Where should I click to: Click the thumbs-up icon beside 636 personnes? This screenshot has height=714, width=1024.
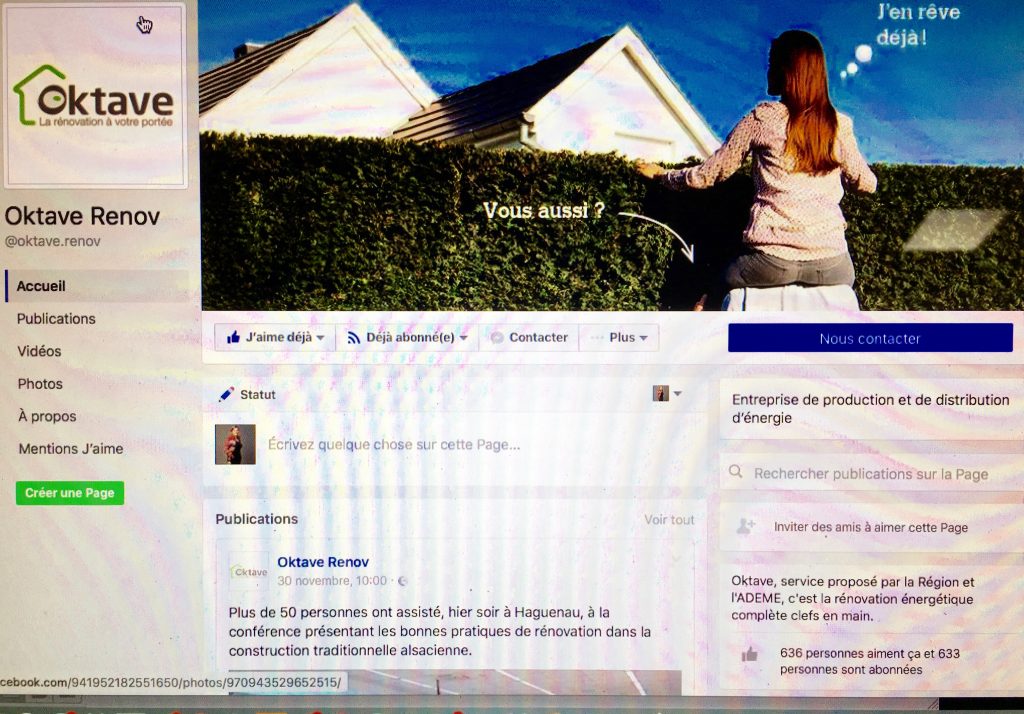point(750,654)
